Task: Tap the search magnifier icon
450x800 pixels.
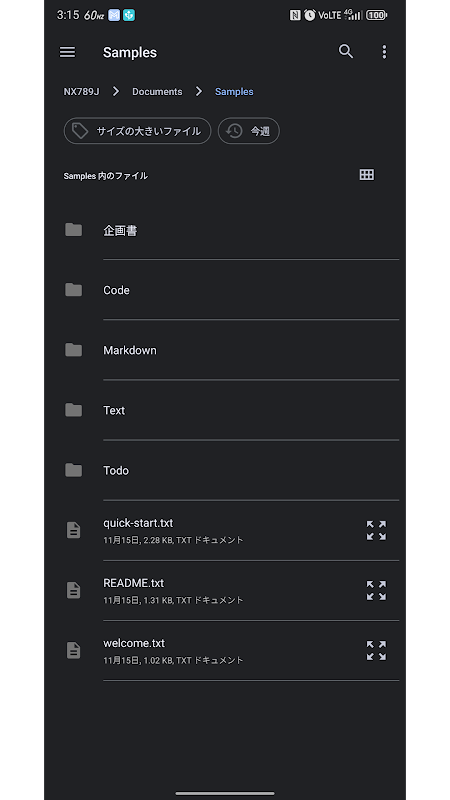Action: coord(346,52)
